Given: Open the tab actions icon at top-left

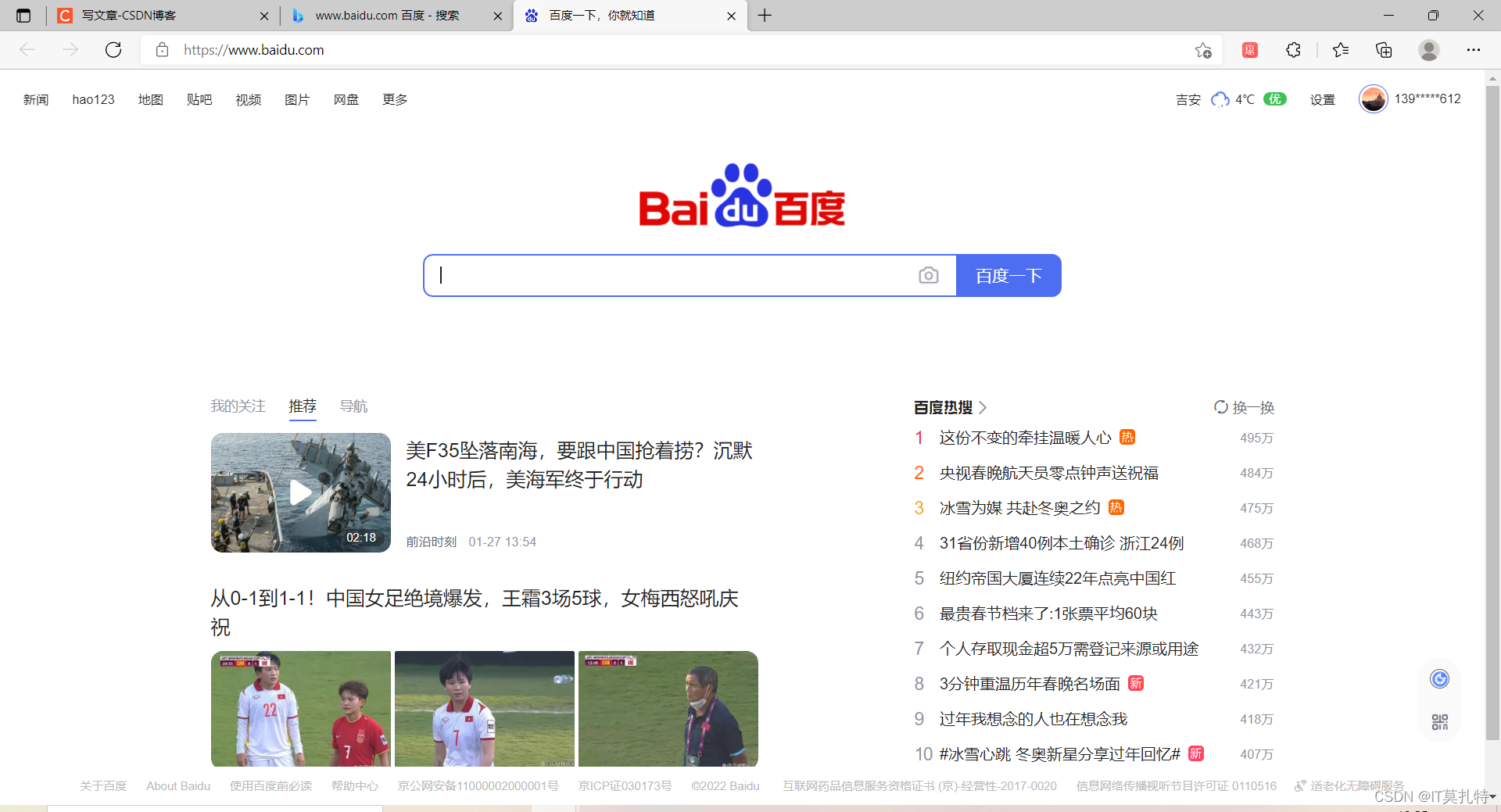Looking at the screenshot, I should (23, 16).
